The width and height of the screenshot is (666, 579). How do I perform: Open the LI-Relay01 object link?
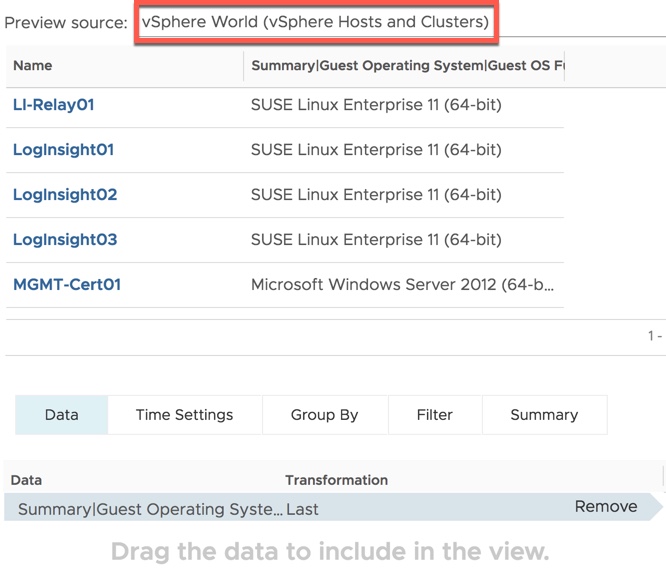[54, 105]
